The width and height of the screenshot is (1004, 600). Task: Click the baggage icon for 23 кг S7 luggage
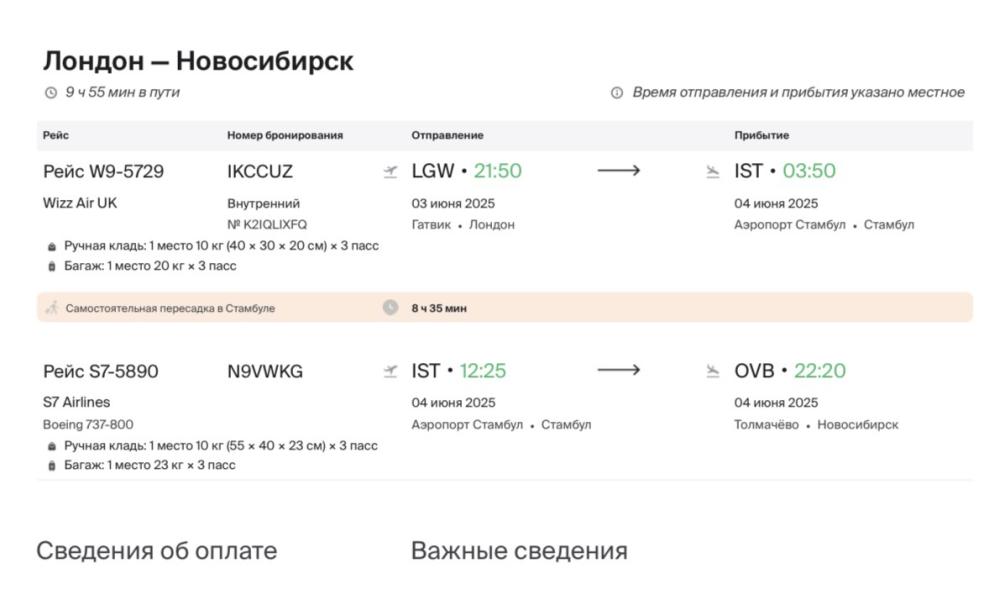pyautogui.click(x=52, y=466)
